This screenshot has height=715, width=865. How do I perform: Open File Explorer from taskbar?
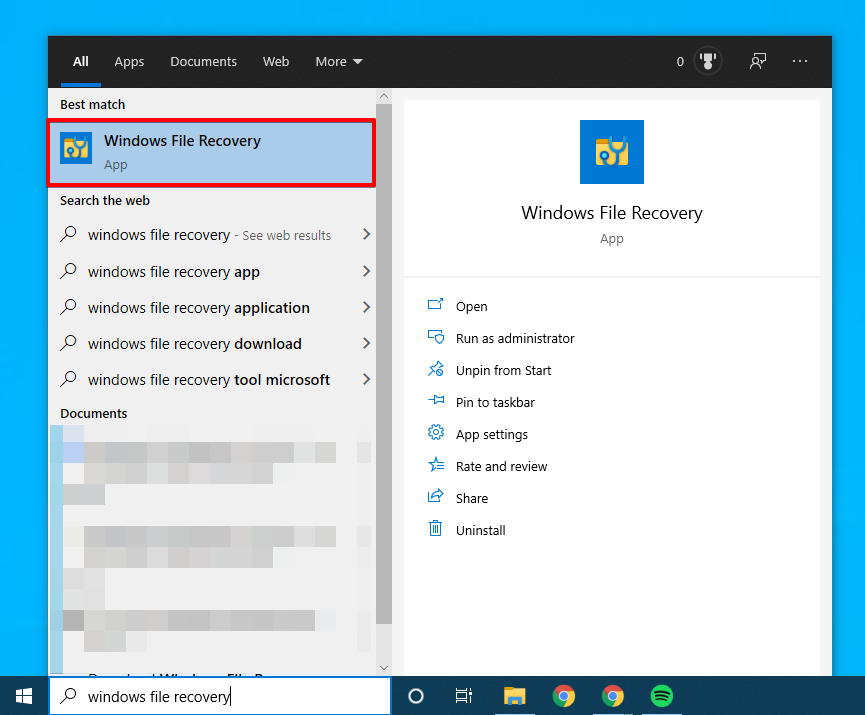click(x=514, y=696)
